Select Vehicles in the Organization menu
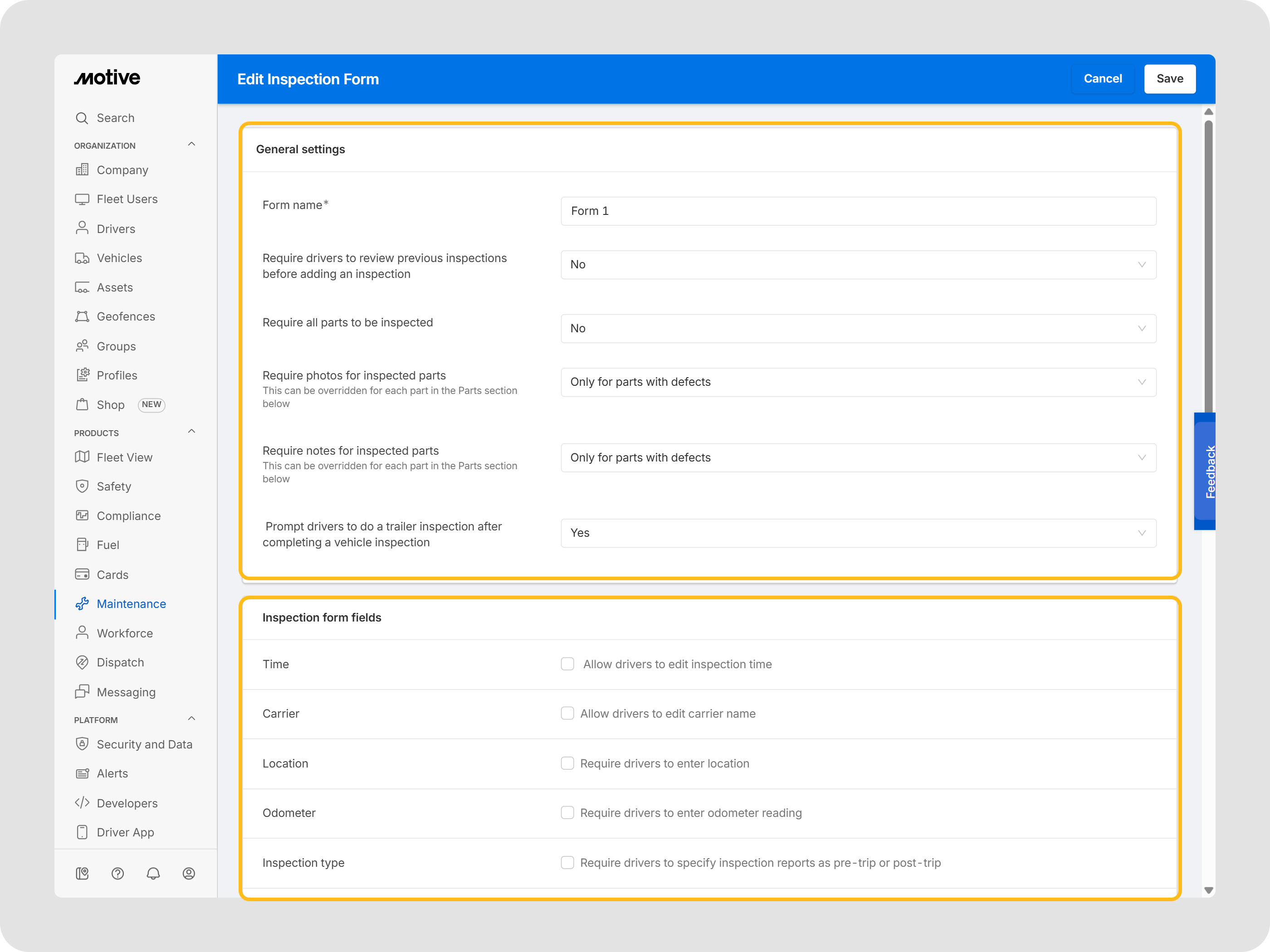1270x952 pixels. point(119,257)
